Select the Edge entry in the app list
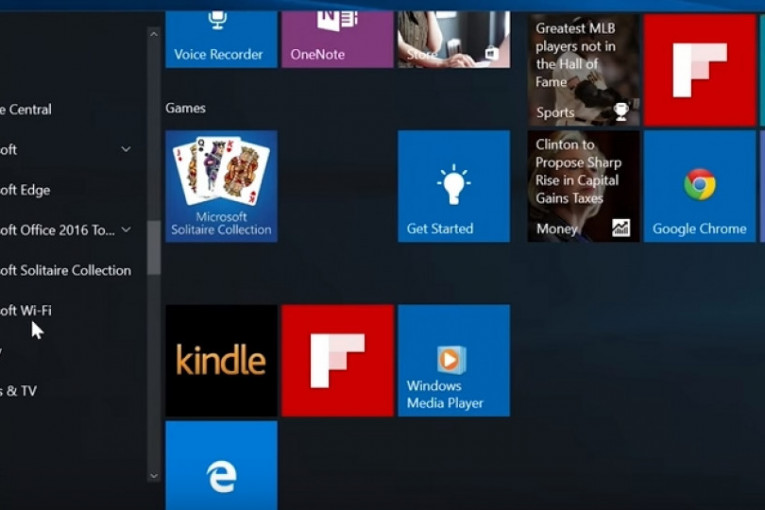 tap(26, 190)
